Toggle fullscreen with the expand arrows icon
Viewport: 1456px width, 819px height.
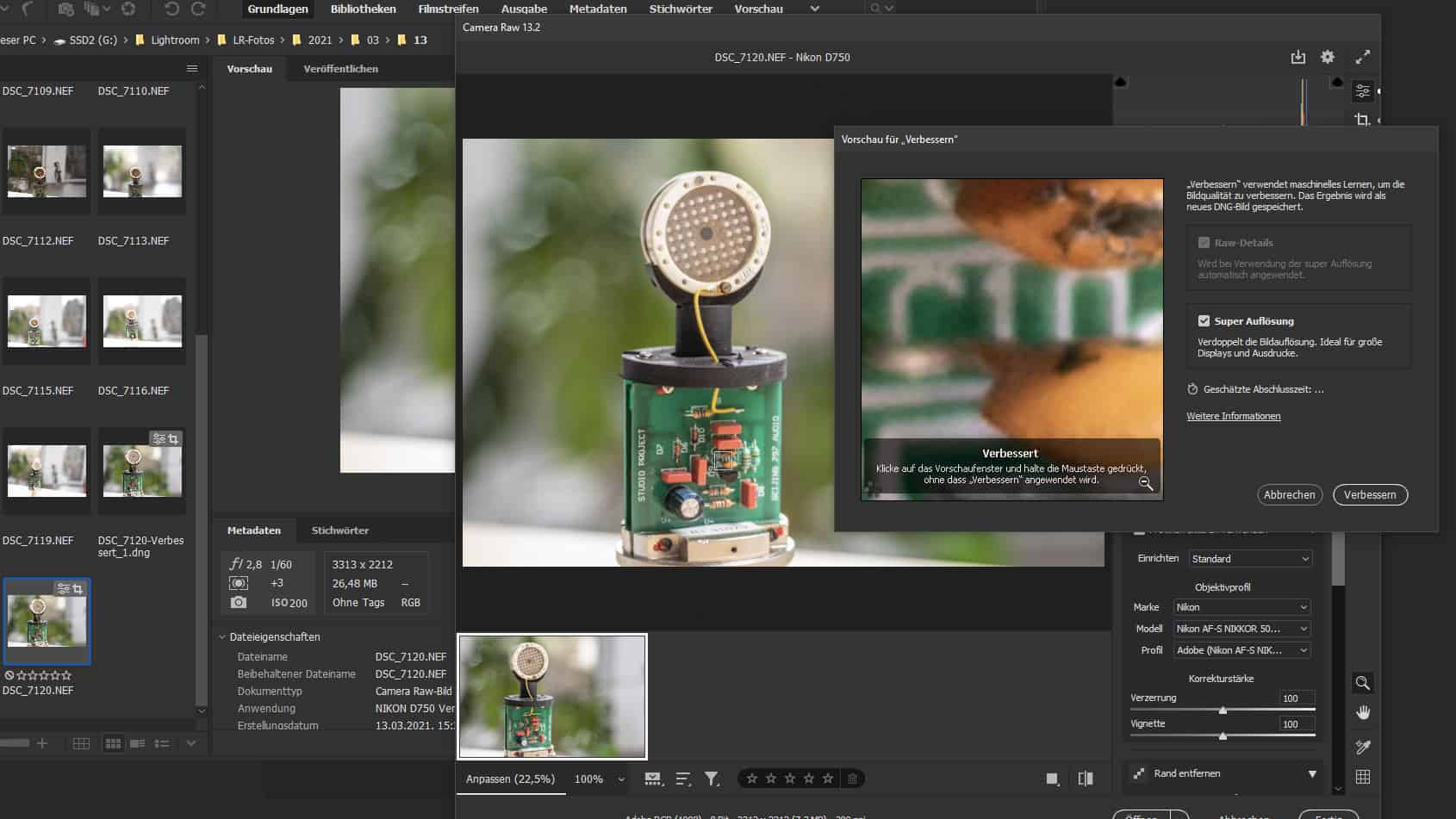1364,57
